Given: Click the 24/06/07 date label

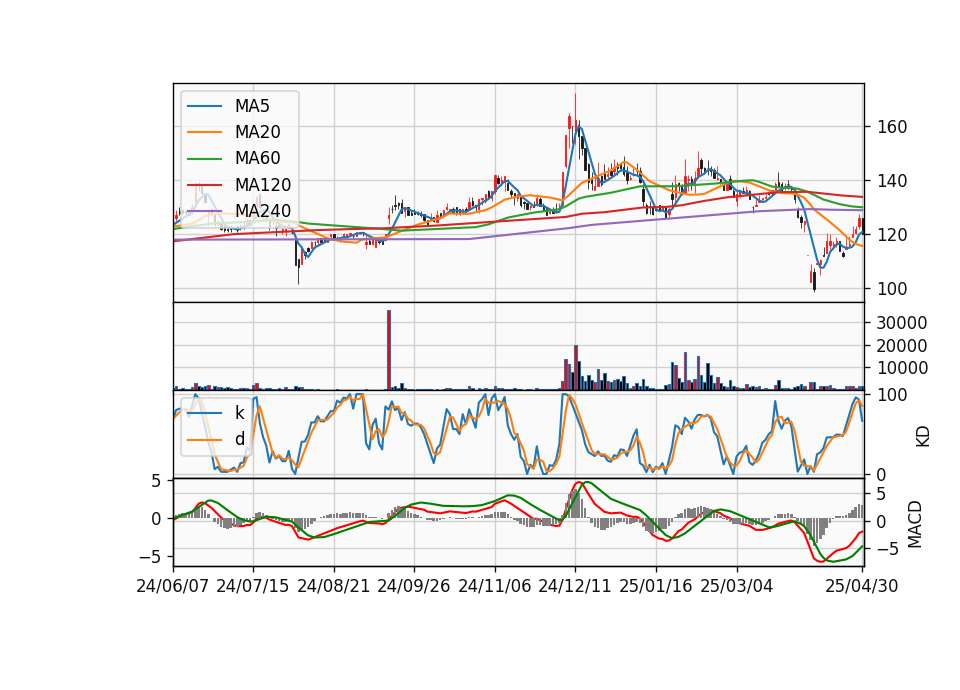Looking at the screenshot, I should pos(173,586).
